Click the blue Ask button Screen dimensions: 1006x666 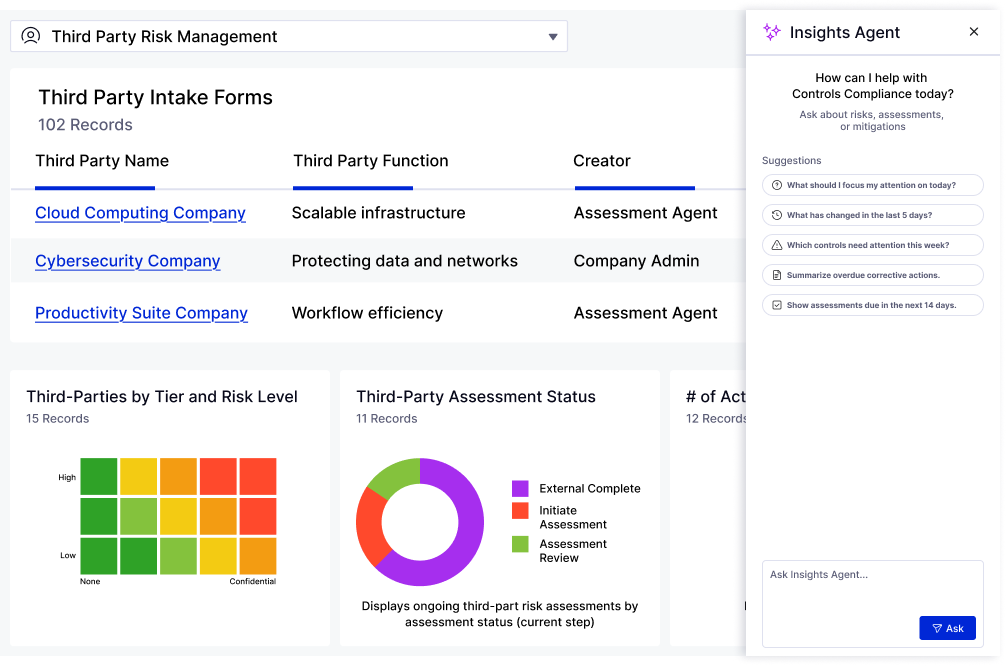pyautogui.click(x=947, y=628)
